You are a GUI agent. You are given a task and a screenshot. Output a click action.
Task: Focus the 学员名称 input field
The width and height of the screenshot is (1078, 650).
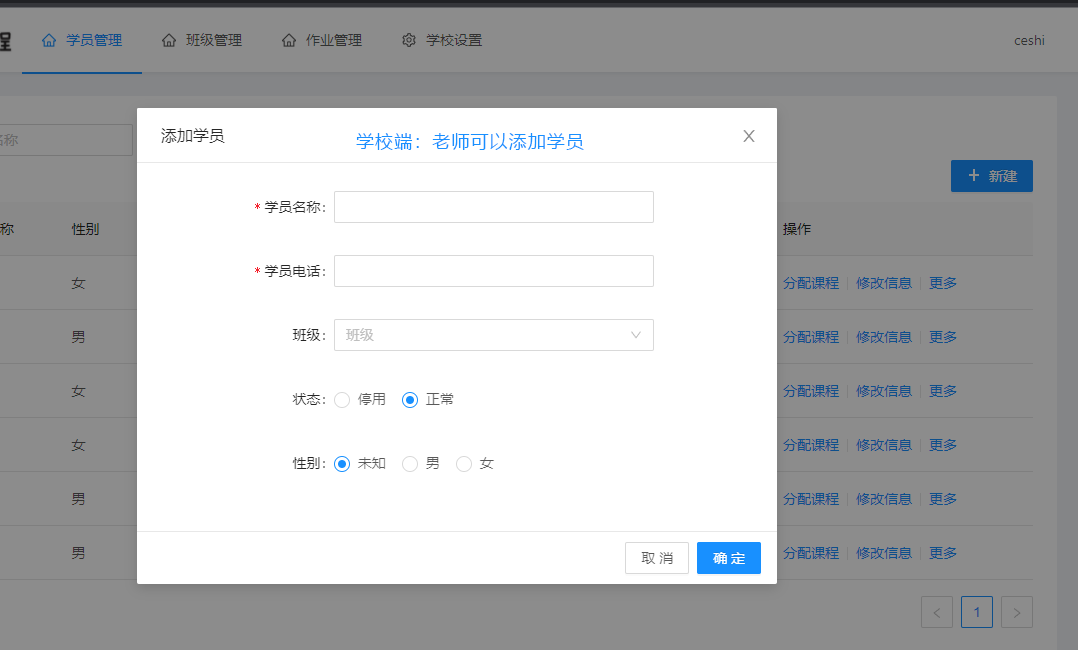pyautogui.click(x=494, y=207)
